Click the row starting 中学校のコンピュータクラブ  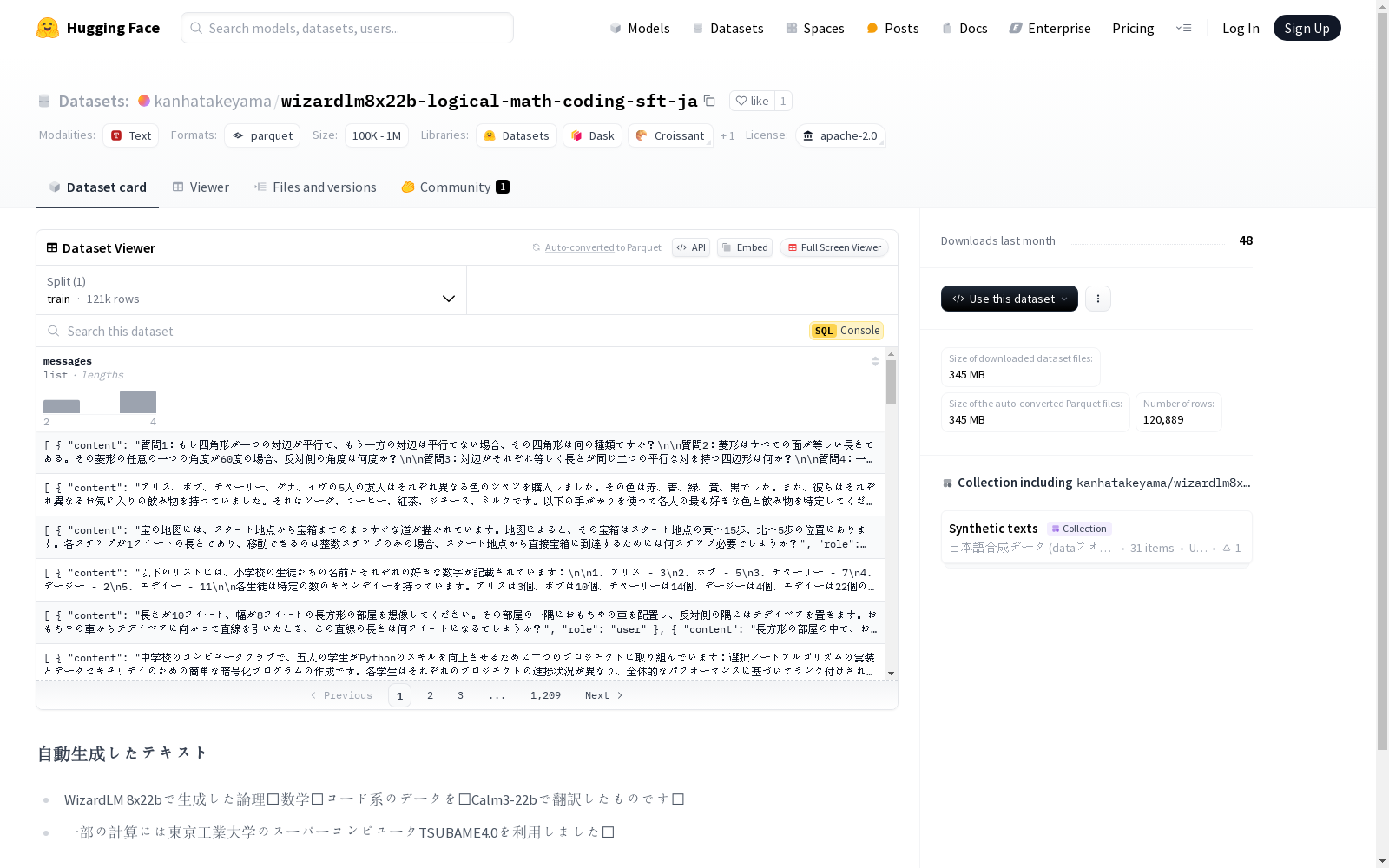[460, 663]
